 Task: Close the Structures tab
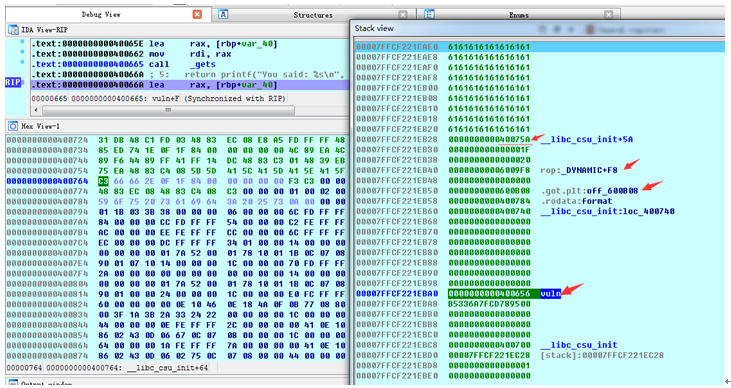403,15
